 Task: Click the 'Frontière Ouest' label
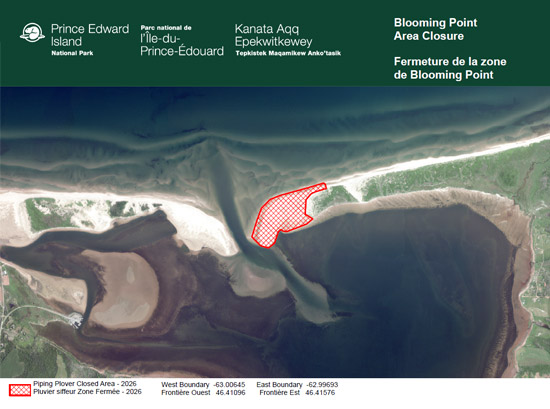point(186,393)
